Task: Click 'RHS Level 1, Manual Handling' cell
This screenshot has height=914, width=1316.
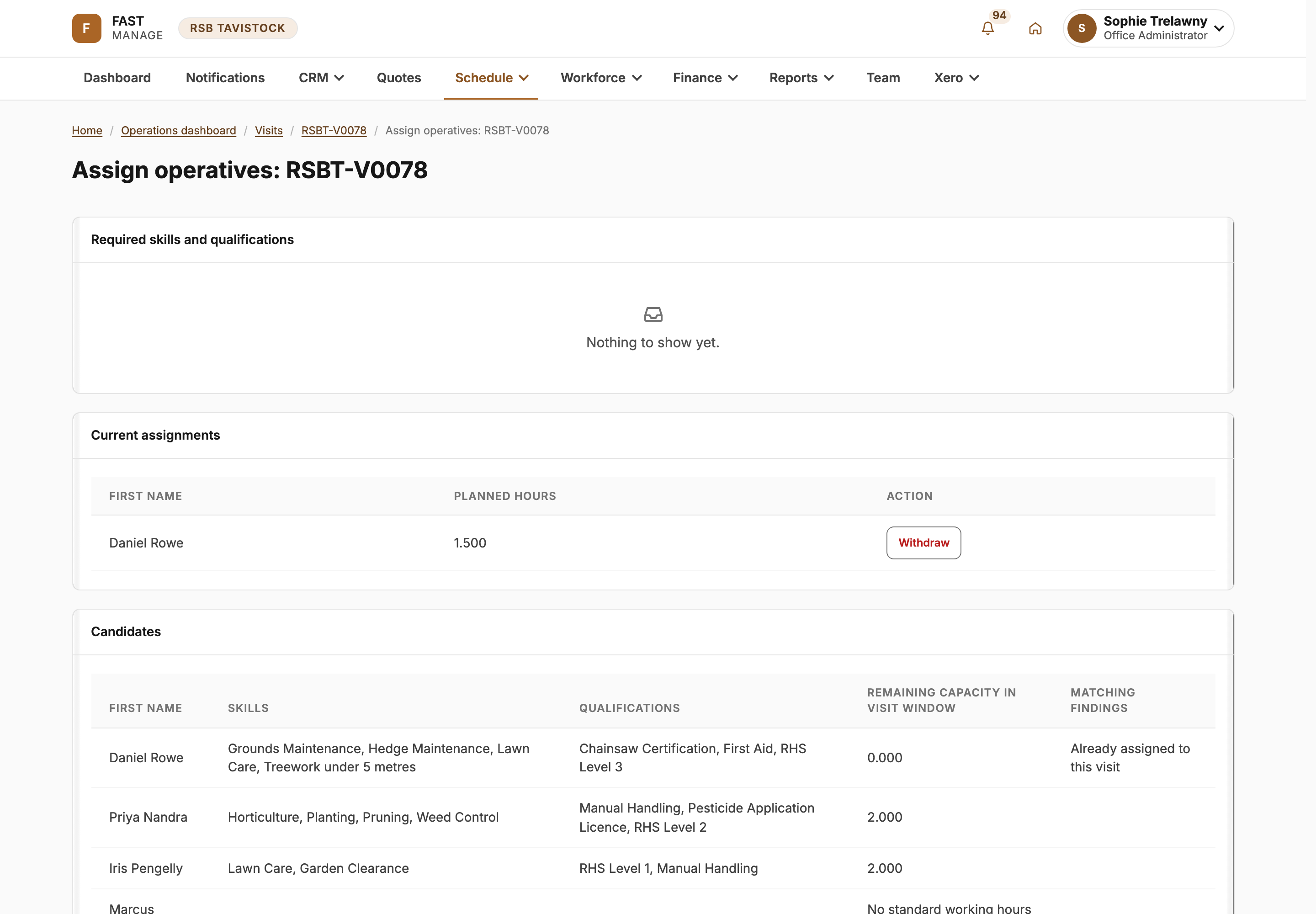Action: (x=669, y=868)
